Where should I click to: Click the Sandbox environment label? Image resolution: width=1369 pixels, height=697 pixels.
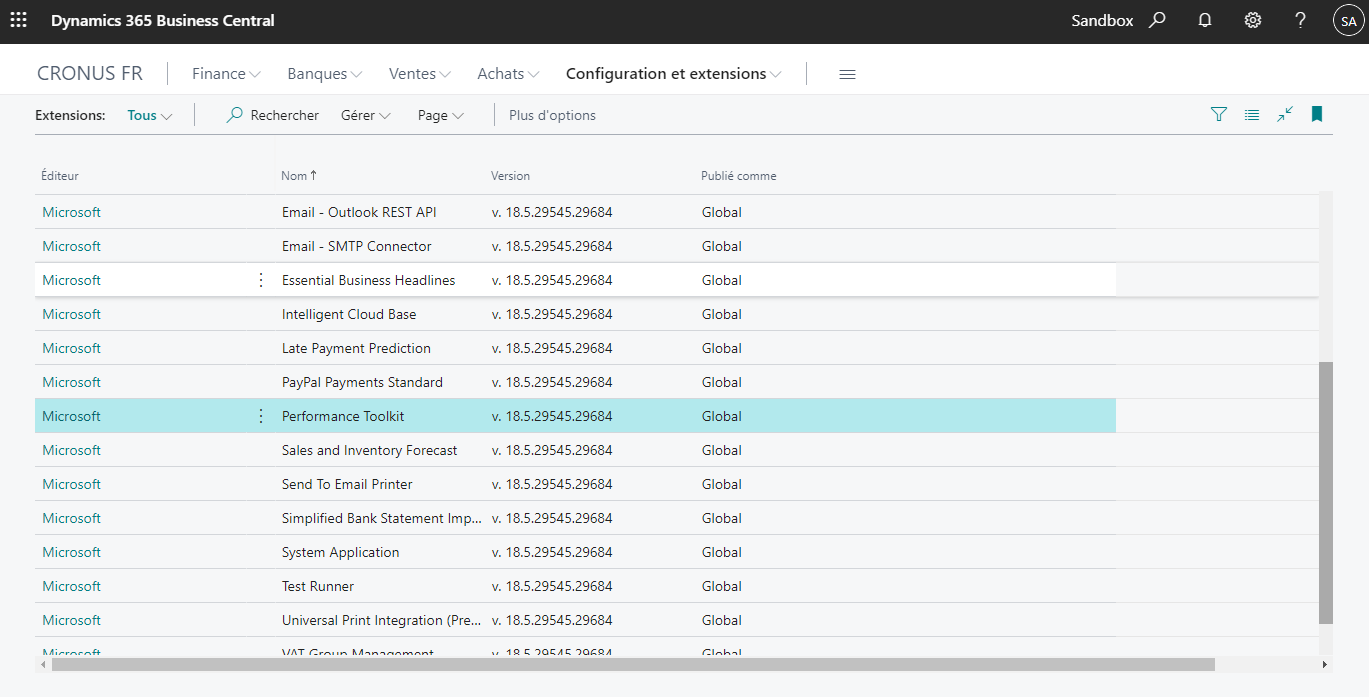pyautogui.click(x=1102, y=20)
